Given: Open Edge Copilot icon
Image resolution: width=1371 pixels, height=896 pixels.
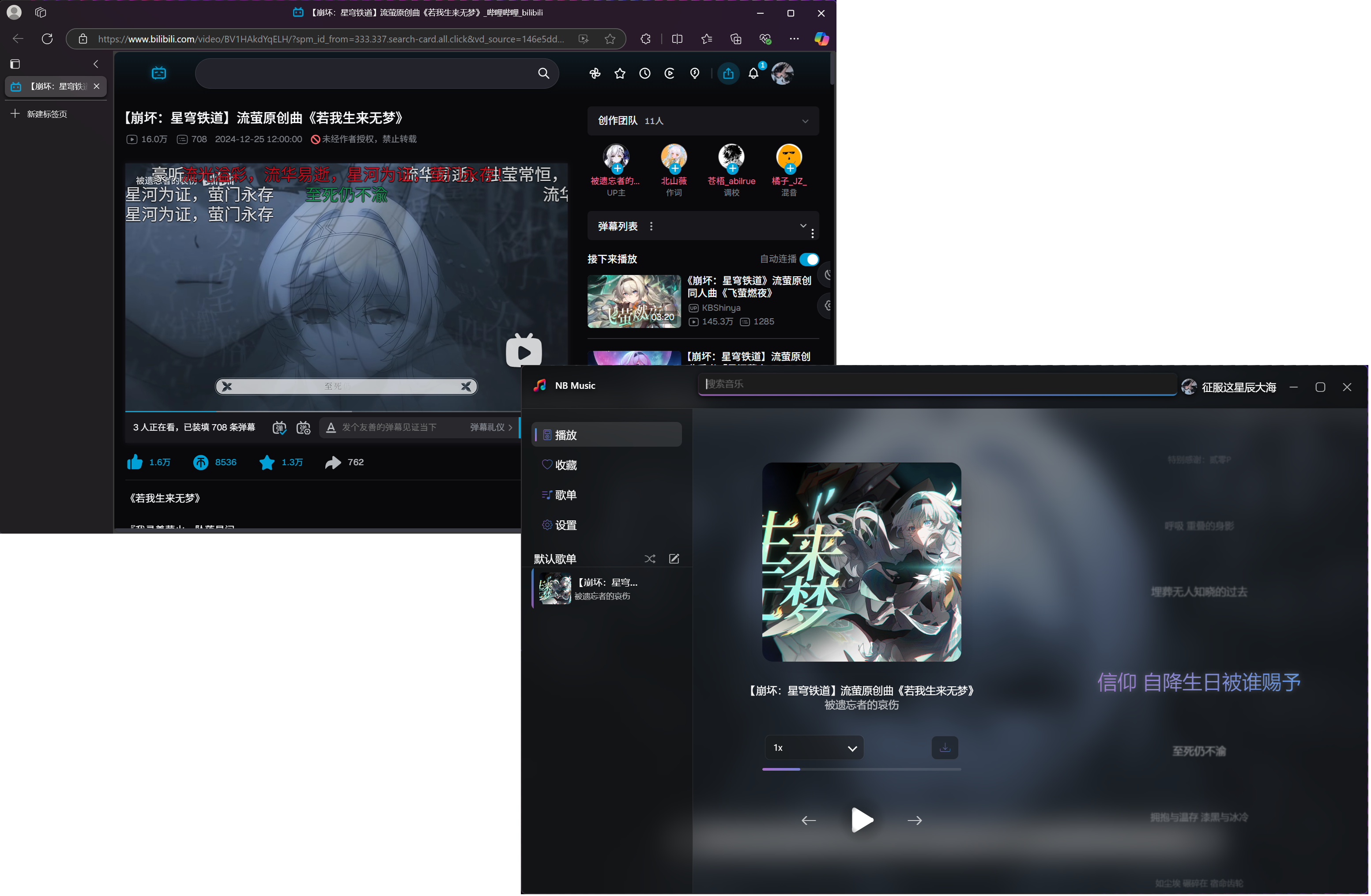Looking at the screenshot, I should click(x=822, y=38).
